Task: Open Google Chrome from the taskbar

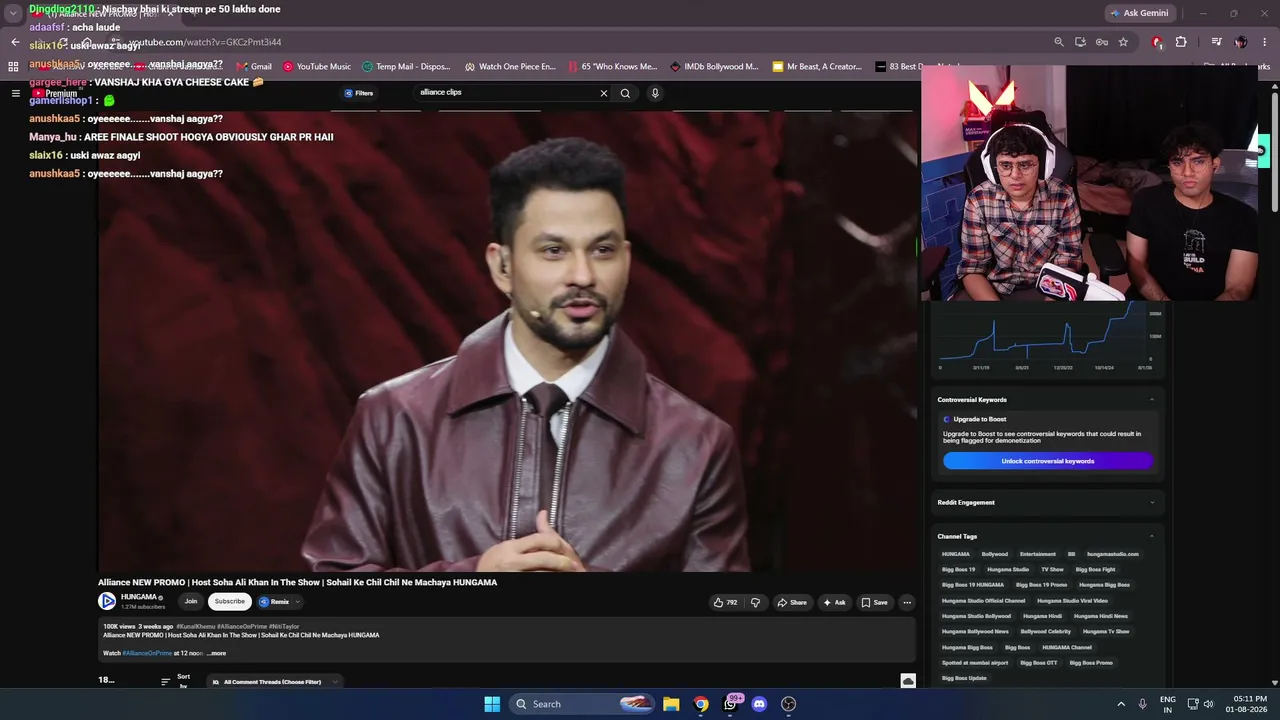Action: click(701, 704)
